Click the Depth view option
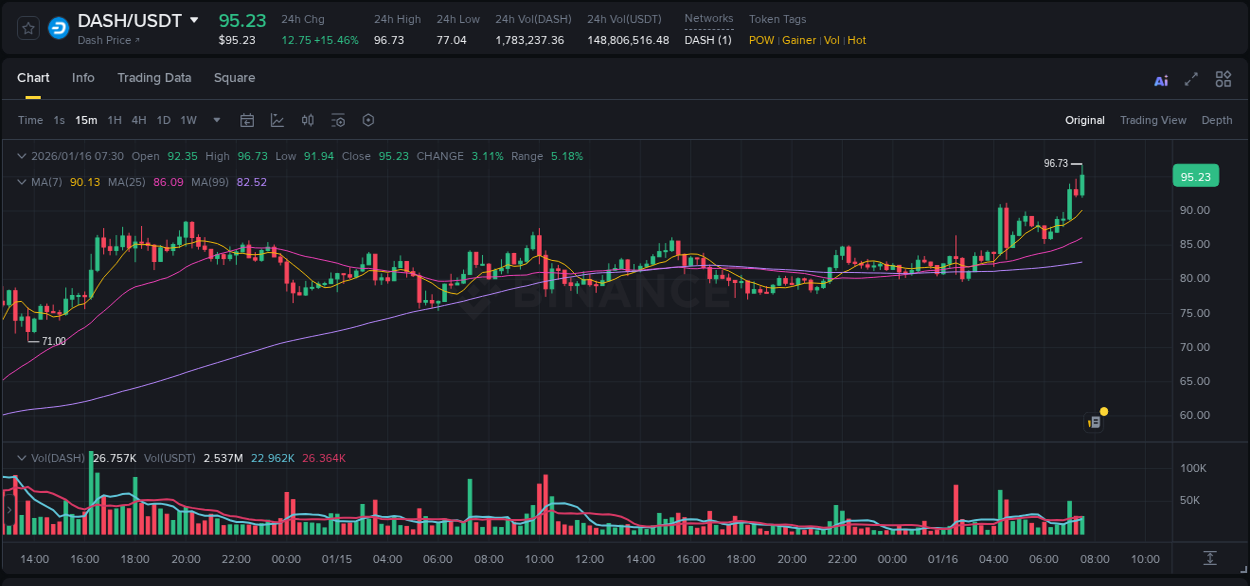The image size is (1250, 586). coord(1217,120)
